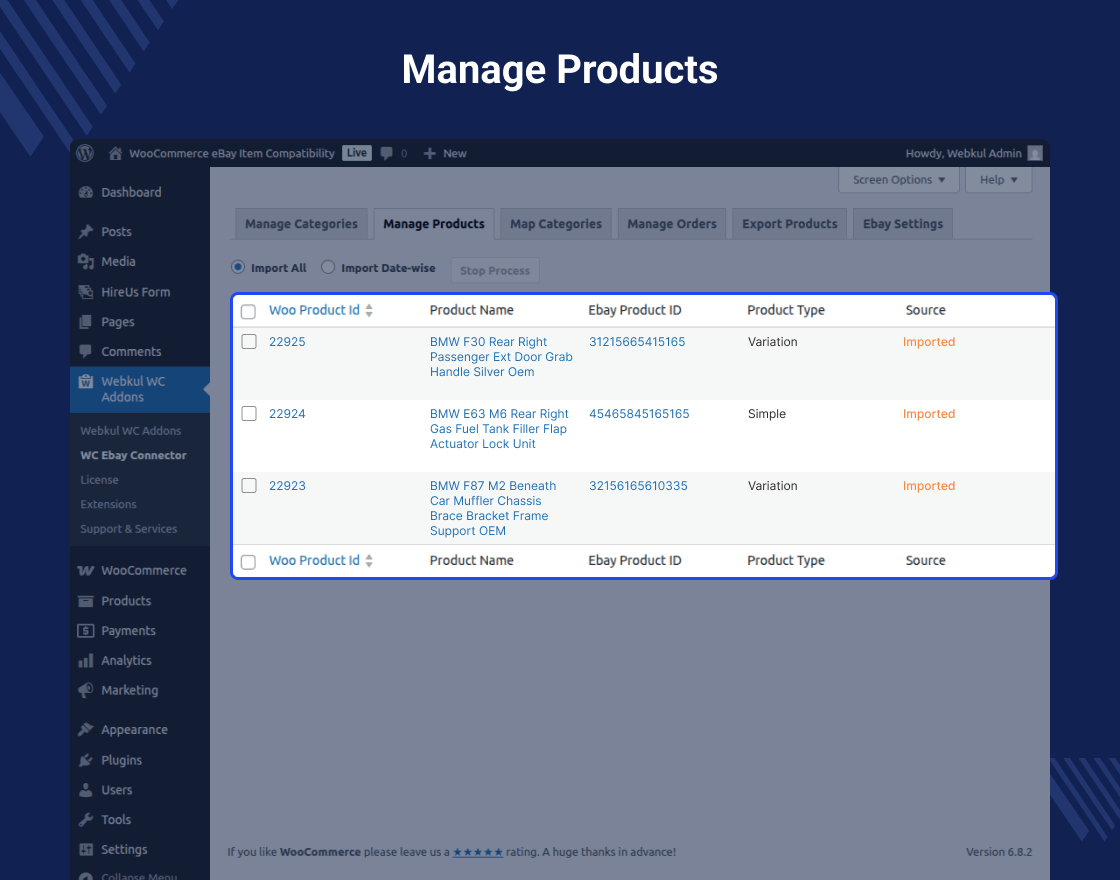1120x880 pixels.
Task: Click the Products archive icon
Action: (86, 601)
